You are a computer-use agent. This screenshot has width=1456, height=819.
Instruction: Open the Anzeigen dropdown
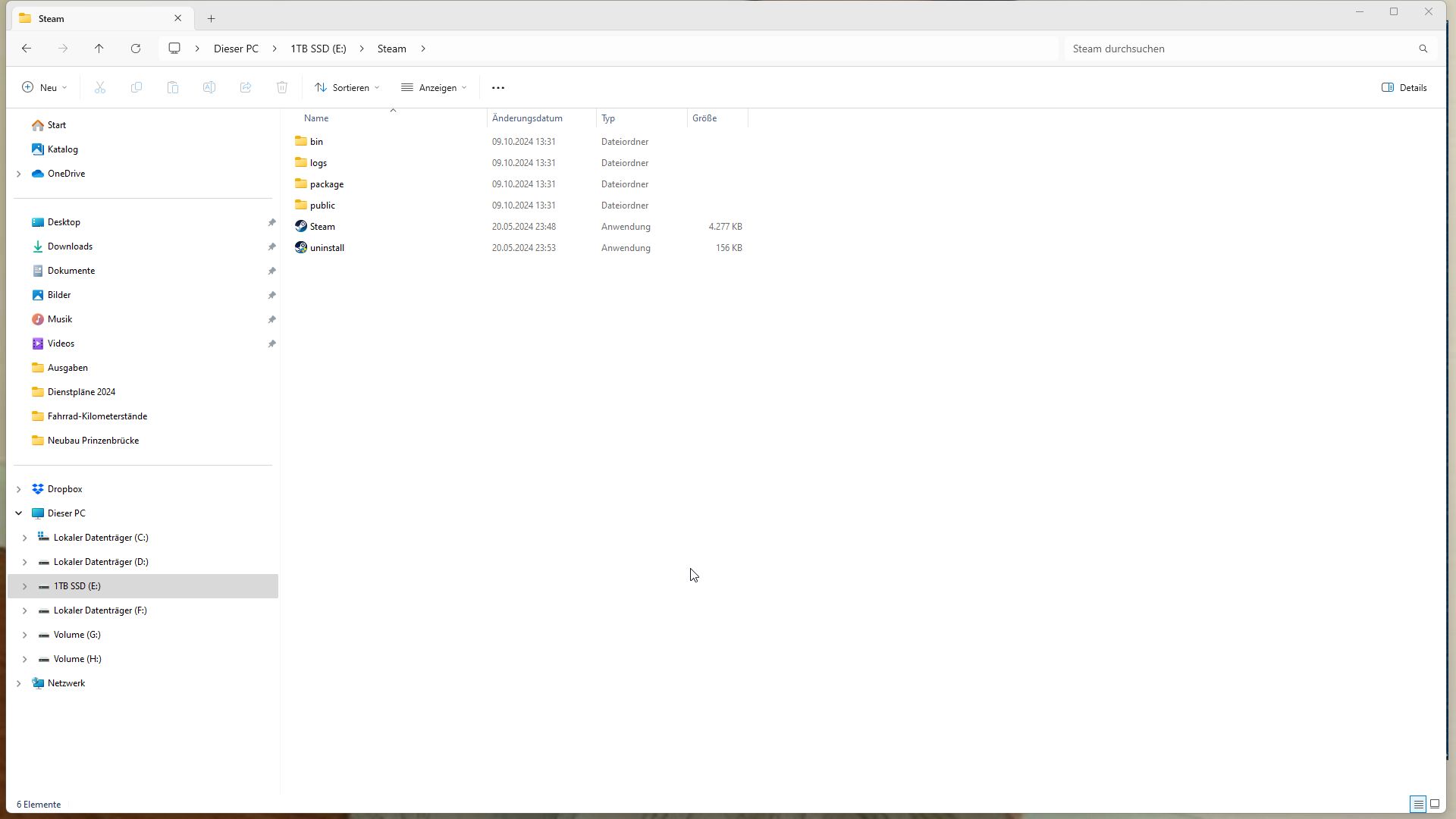pyautogui.click(x=434, y=88)
